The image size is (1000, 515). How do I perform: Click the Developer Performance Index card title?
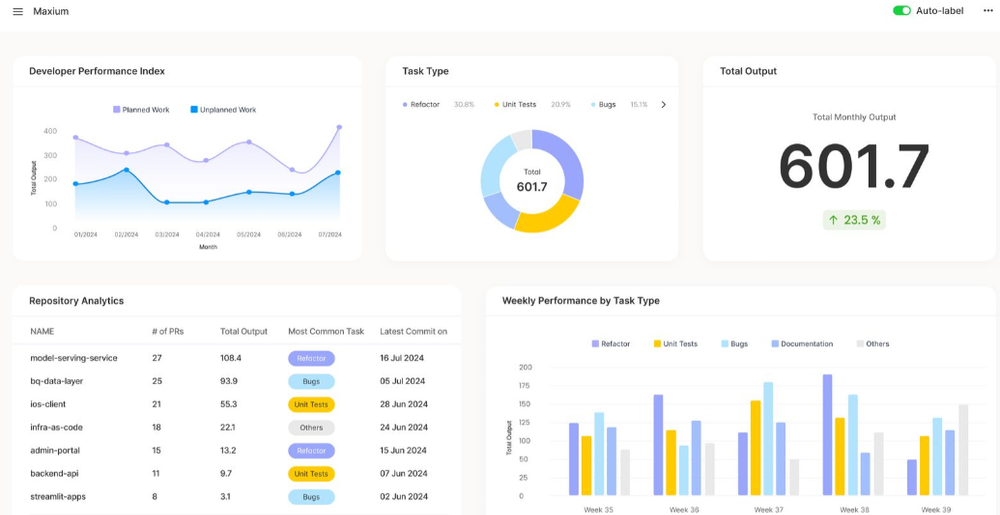(x=97, y=71)
